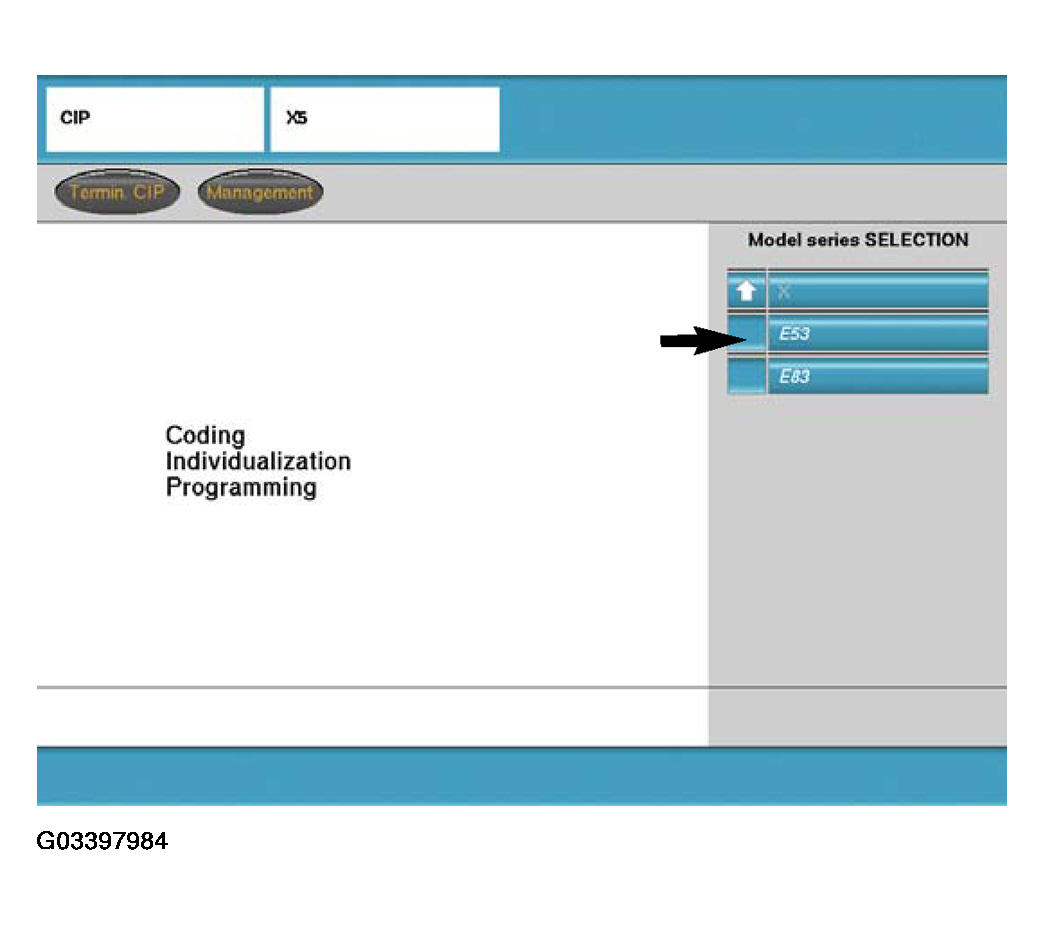
Task: Click the greyed-out X series row
Action: pos(877,292)
